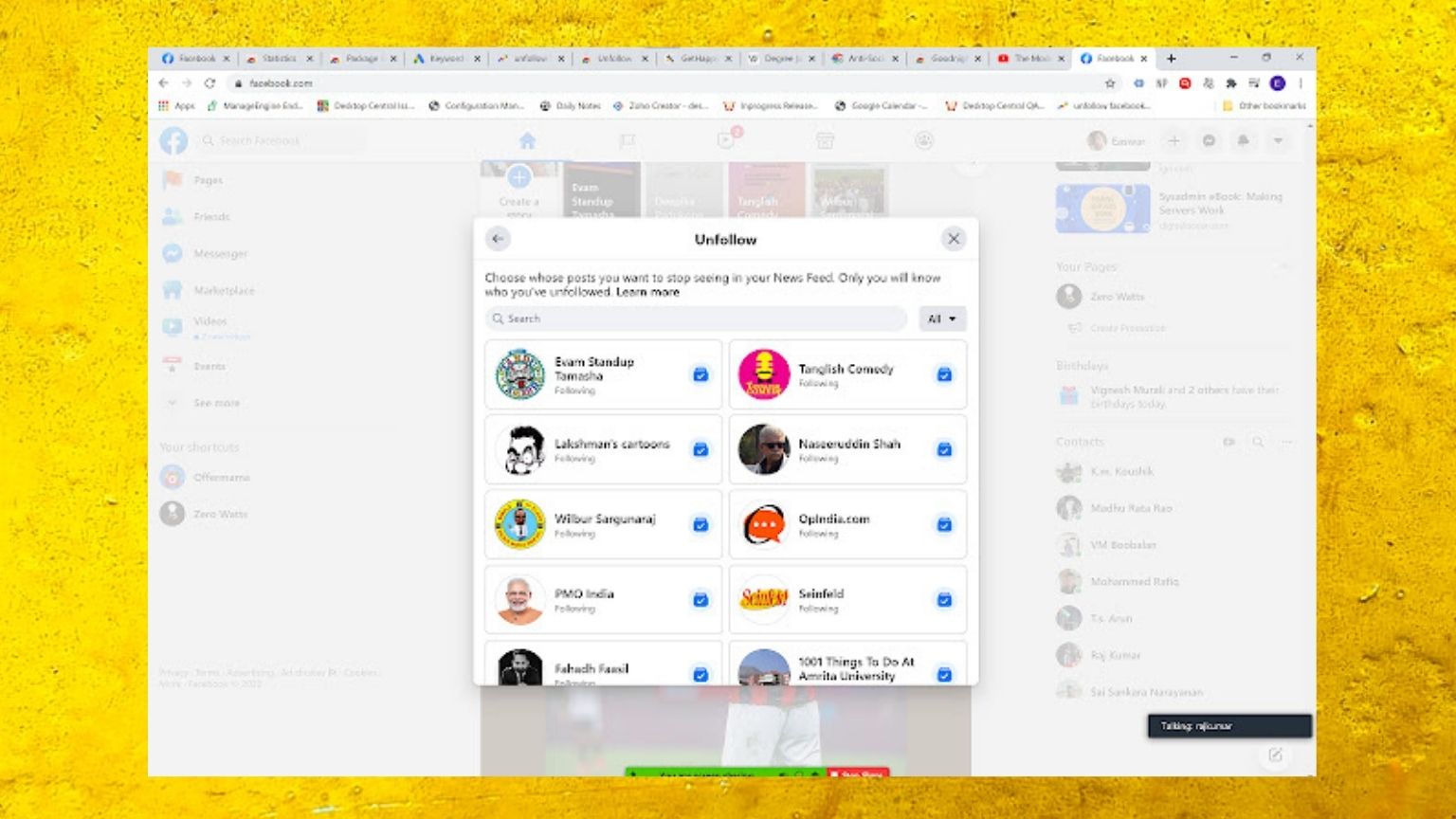The width and height of the screenshot is (1456, 819).
Task: Open the Contacts options ellipsis
Action: tap(1286, 442)
